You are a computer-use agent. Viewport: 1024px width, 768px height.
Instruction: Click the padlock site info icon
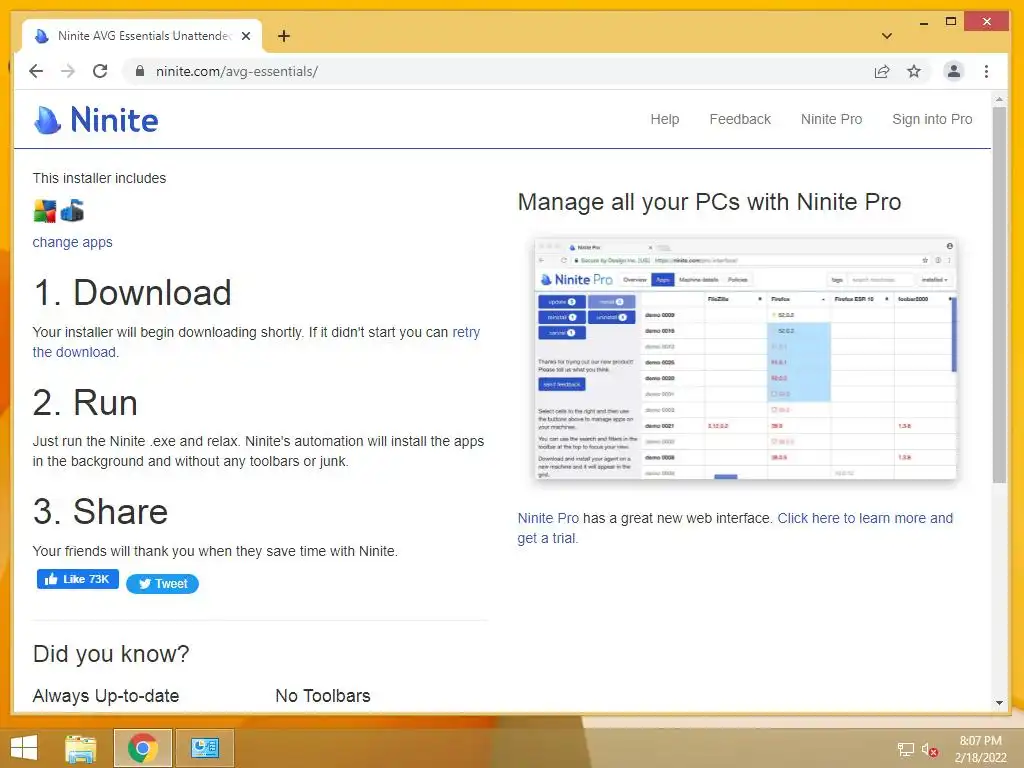[139, 71]
